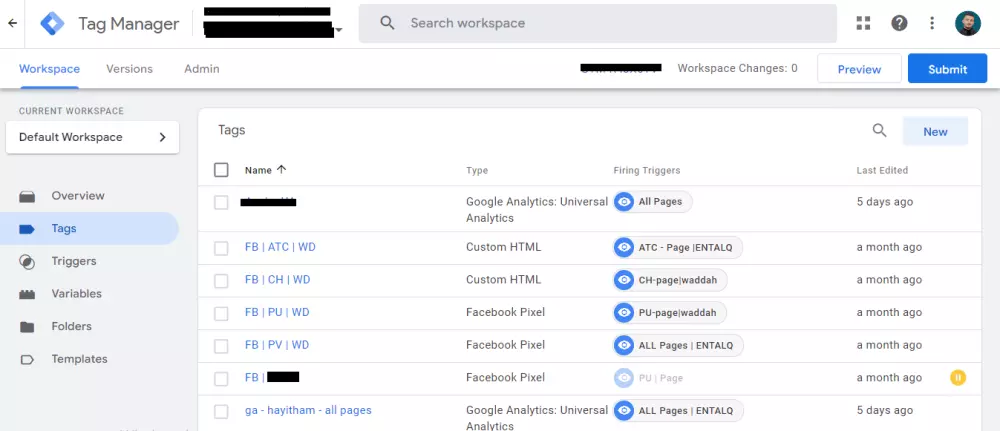
Task: Select the FB | PV | WD checkbox
Action: point(221,345)
